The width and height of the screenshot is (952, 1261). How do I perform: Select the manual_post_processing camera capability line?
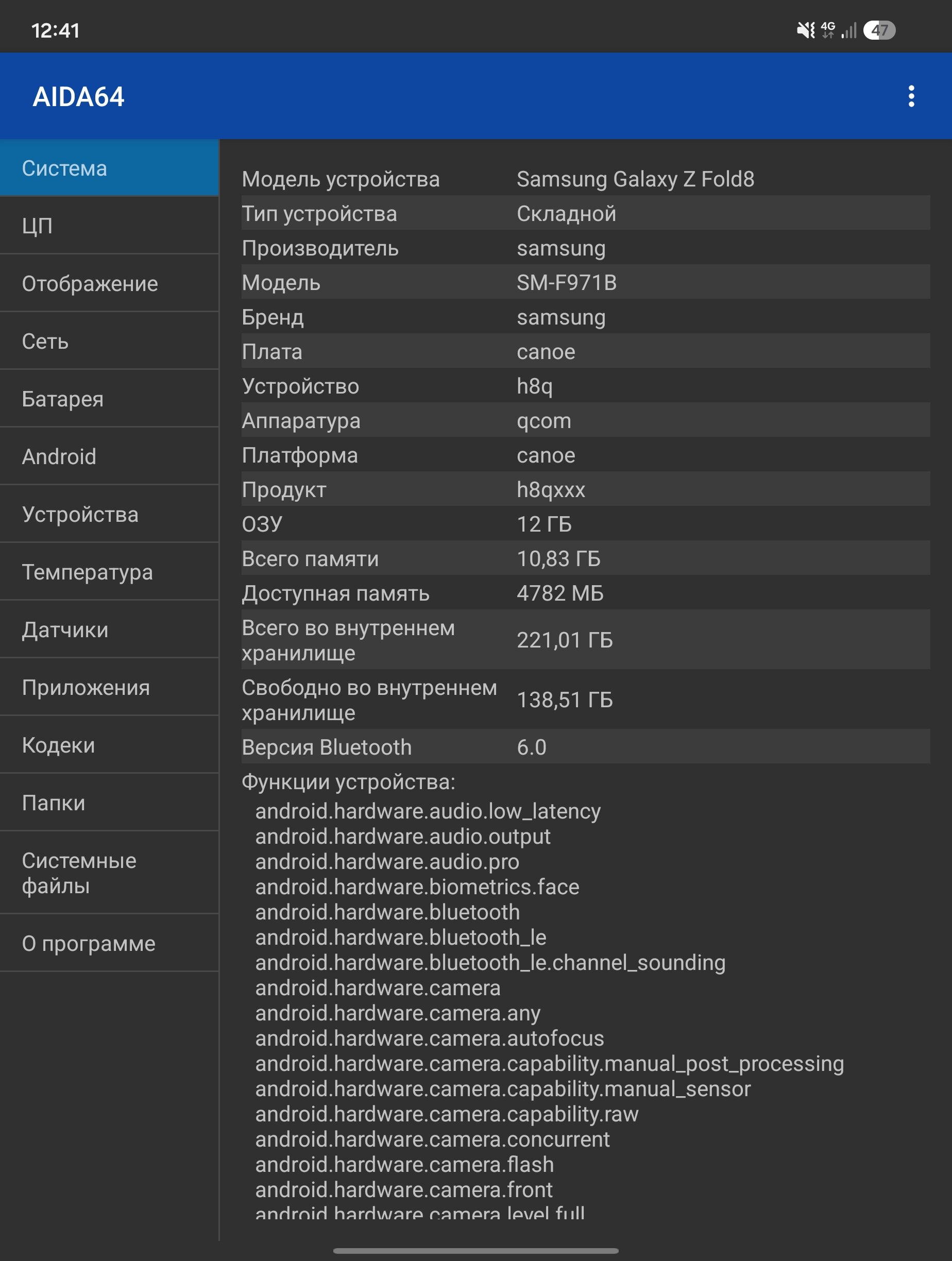click(x=550, y=1064)
